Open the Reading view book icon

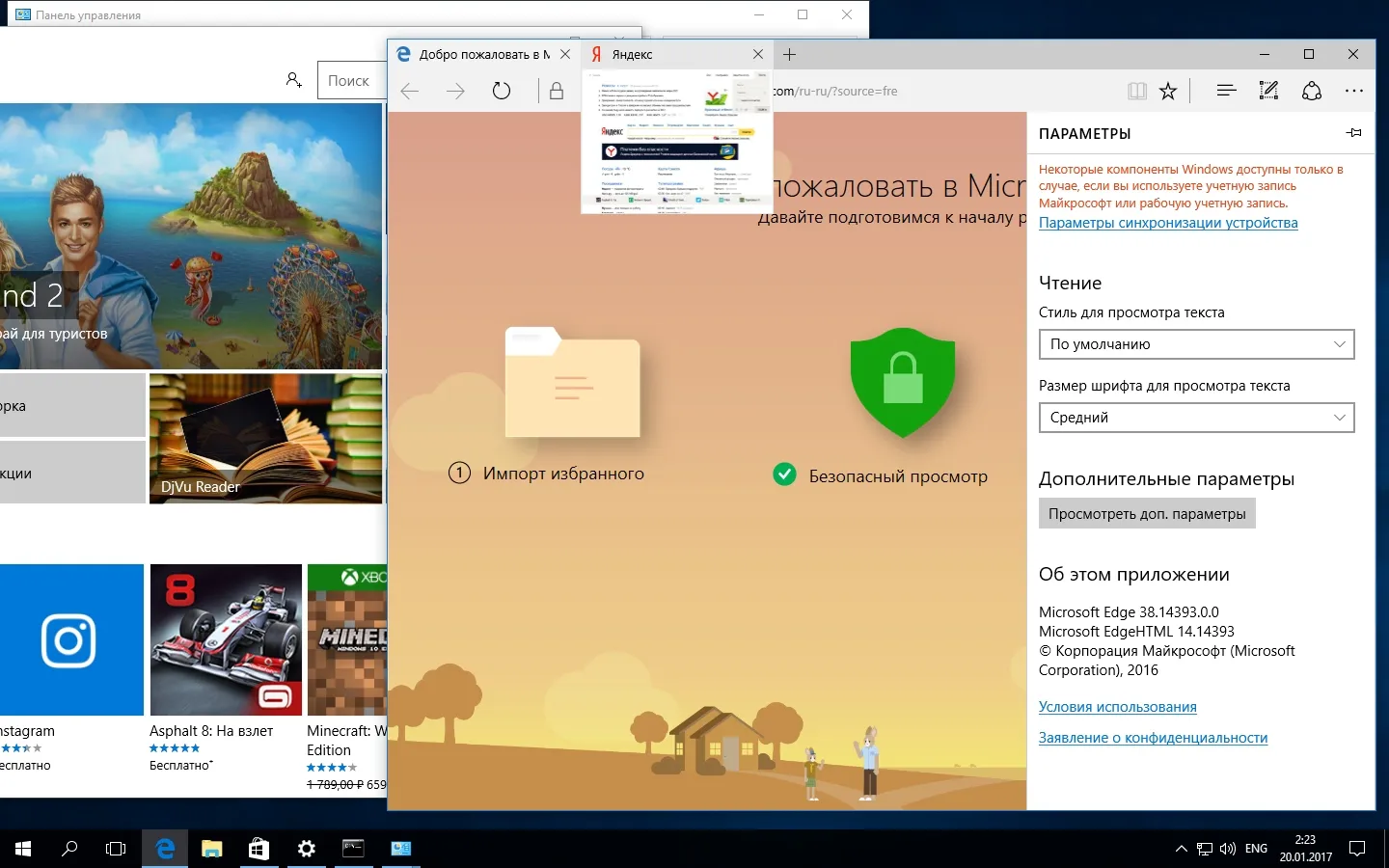(1137, 91)
